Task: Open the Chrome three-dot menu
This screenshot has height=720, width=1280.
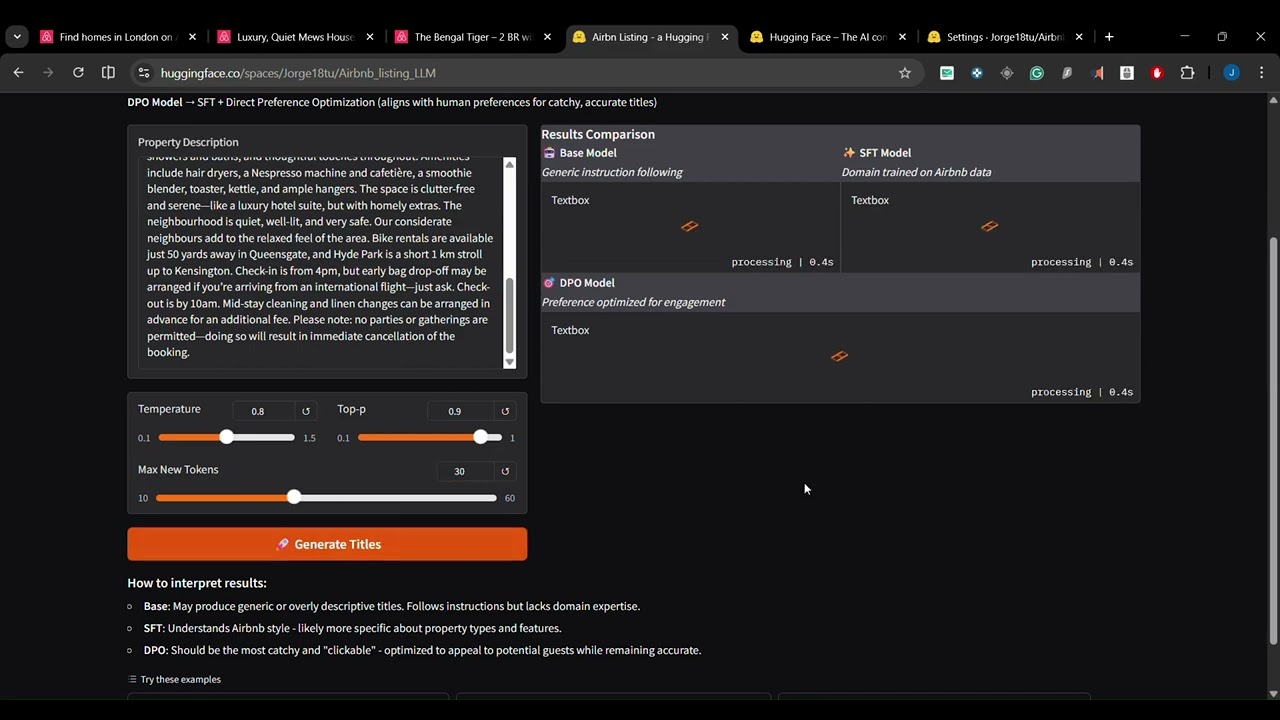Action: coord(1262,73)
